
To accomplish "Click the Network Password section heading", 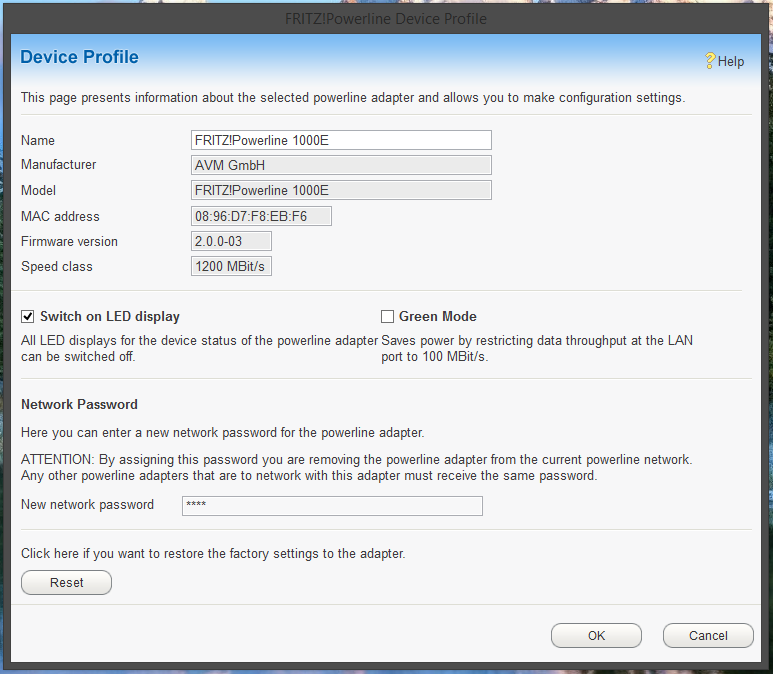I will pos(79,405).
